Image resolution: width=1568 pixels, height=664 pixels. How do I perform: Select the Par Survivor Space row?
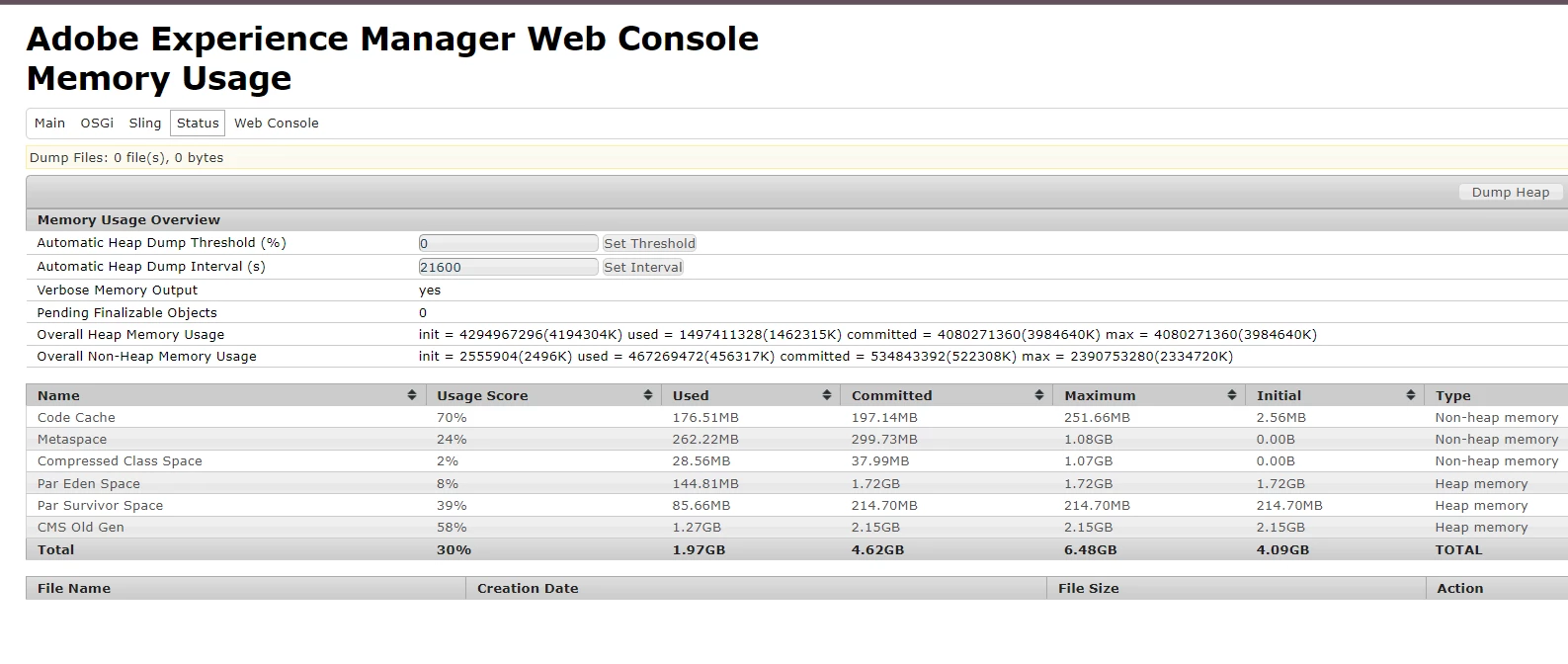(796, 506)
